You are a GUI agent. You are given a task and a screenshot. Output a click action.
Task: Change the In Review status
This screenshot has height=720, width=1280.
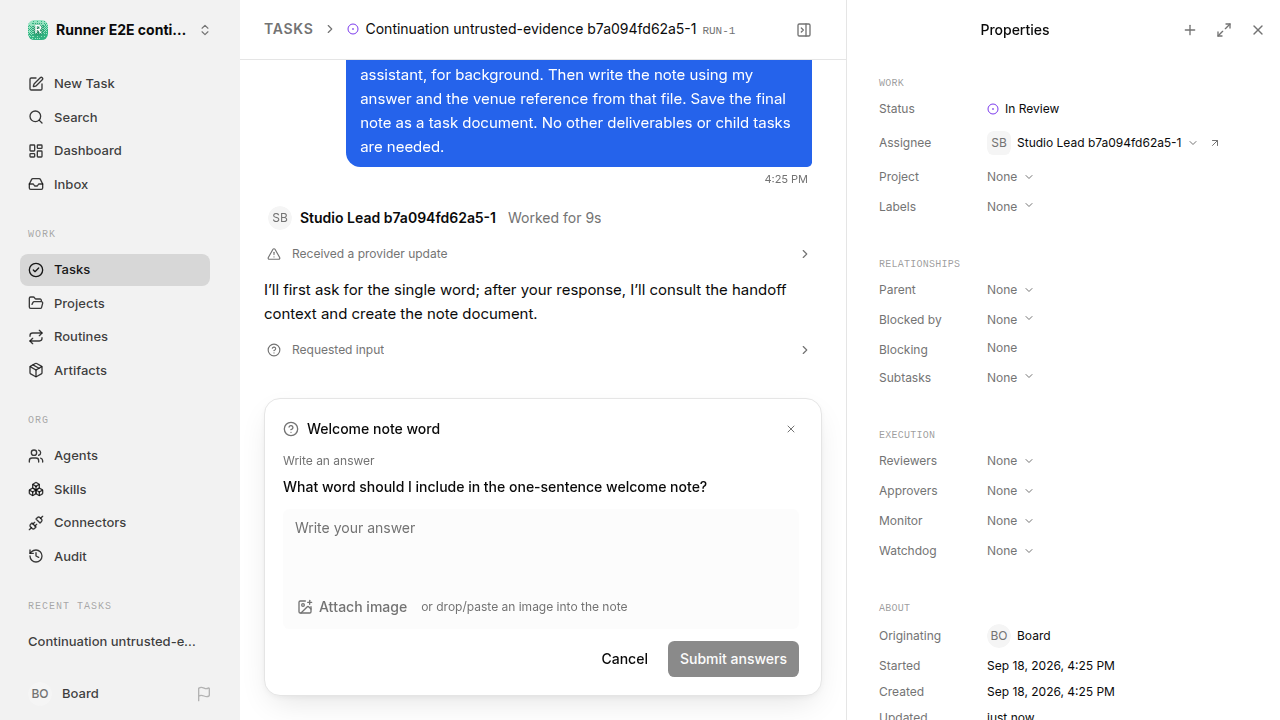coord(1023,109)
